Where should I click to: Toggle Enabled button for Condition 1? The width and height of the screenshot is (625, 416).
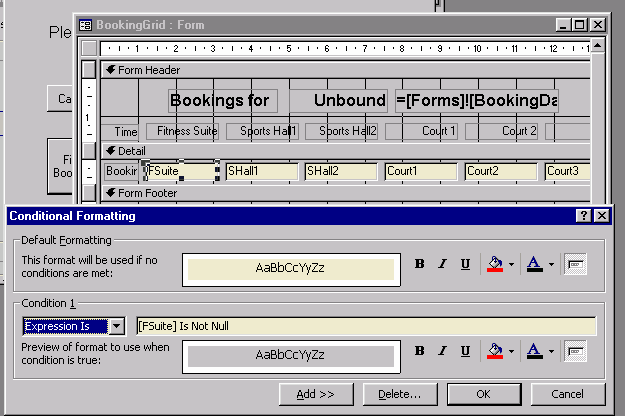click(x=575, y=351)
